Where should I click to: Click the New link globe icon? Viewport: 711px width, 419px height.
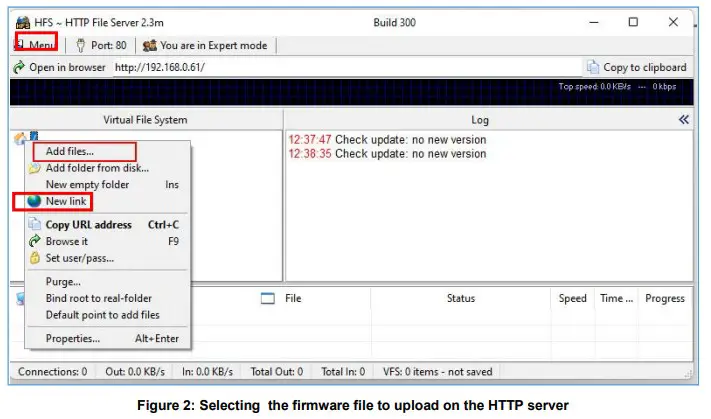pyautogui.click(x=35, y=202)
